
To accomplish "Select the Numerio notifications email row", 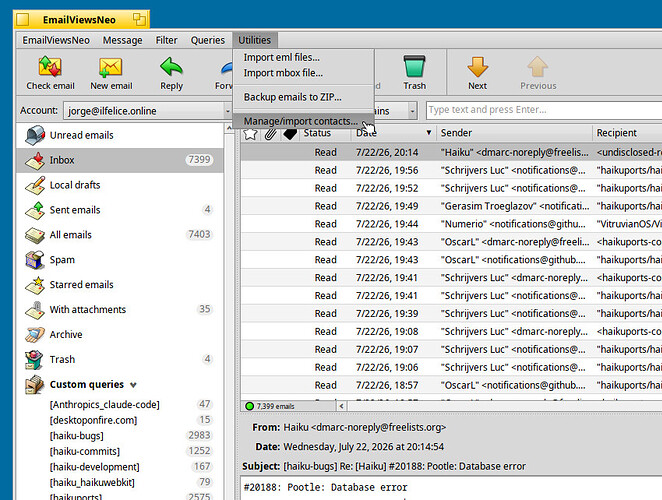I will [x=451, y=224].
